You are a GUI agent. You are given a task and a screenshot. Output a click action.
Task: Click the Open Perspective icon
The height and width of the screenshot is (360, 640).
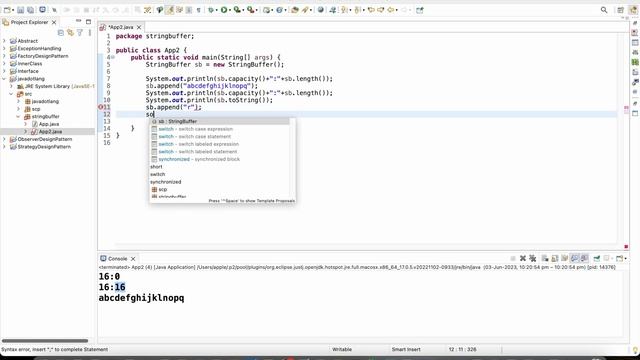[620, 10]
